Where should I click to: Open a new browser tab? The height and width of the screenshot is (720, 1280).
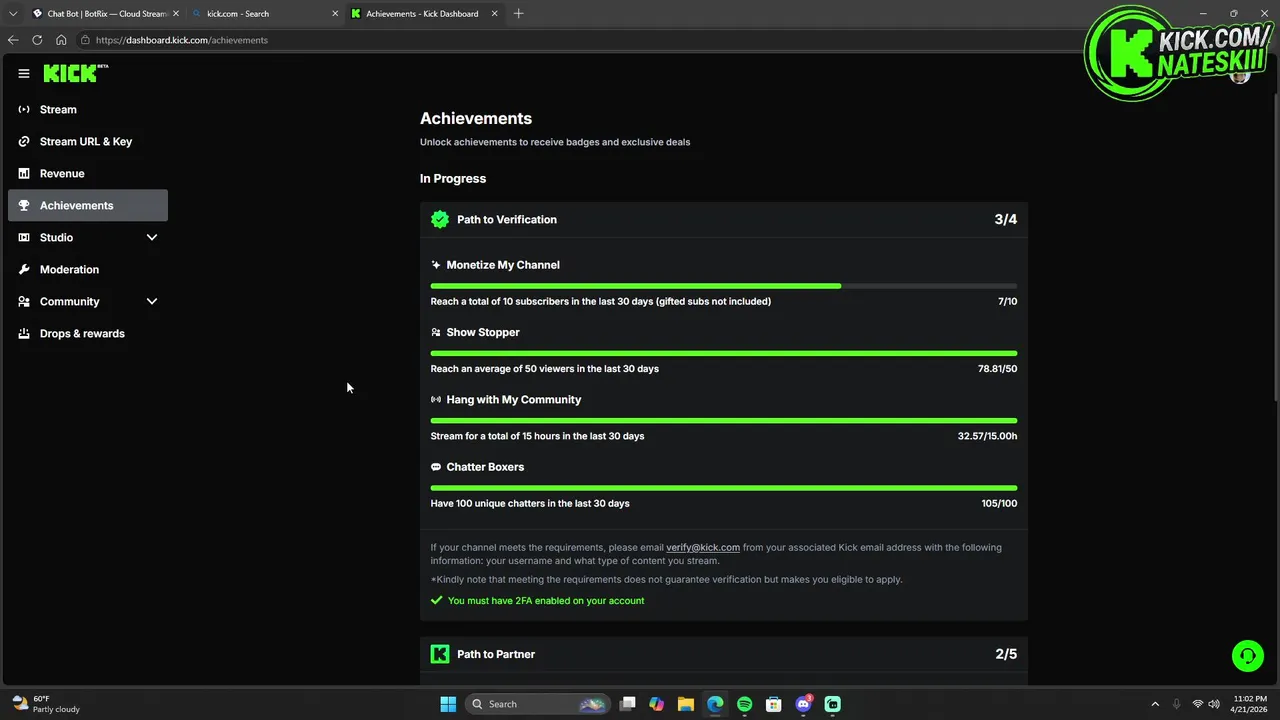518,14
